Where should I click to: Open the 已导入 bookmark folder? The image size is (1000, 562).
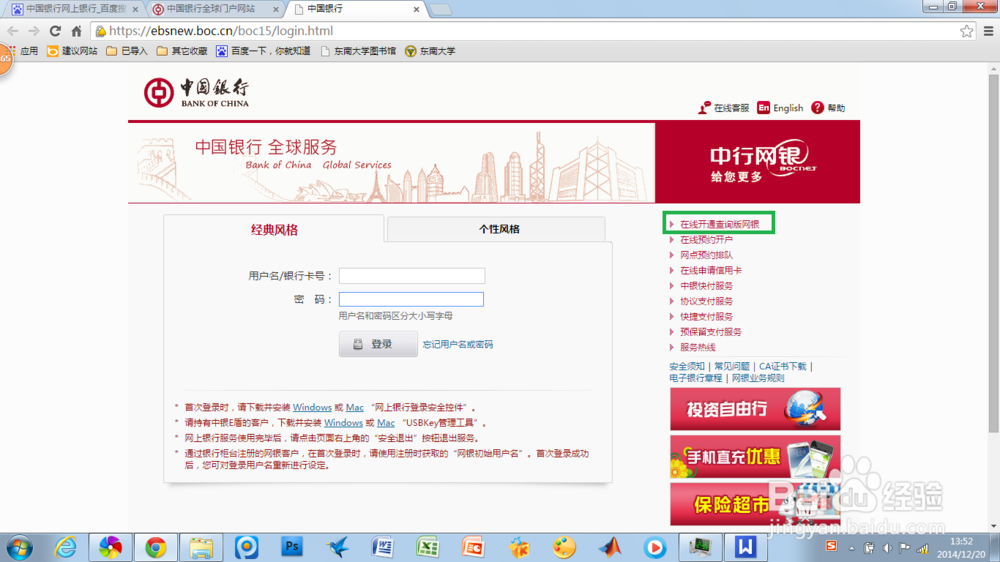(x=126, y=51)
